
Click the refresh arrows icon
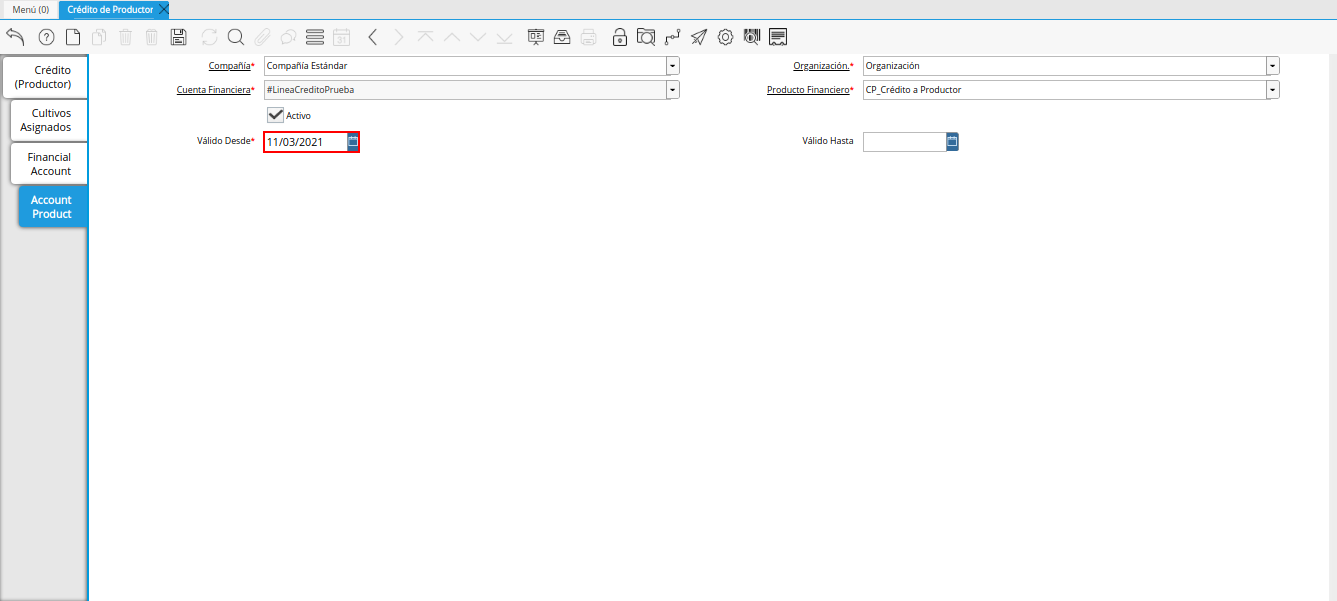[209, 37]
